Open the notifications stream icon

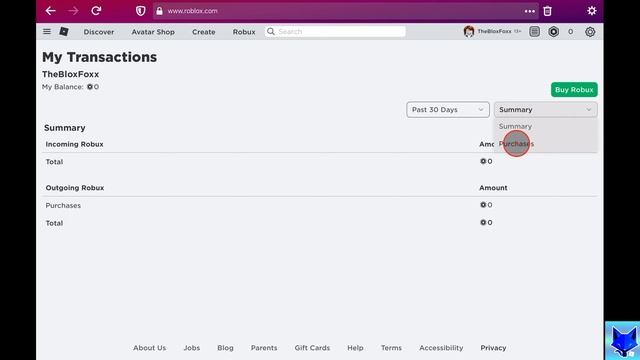(534, 31)
